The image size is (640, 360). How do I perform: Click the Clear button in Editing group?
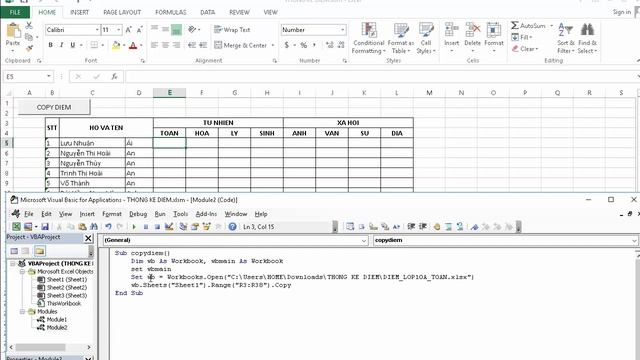tap(525, 49)
